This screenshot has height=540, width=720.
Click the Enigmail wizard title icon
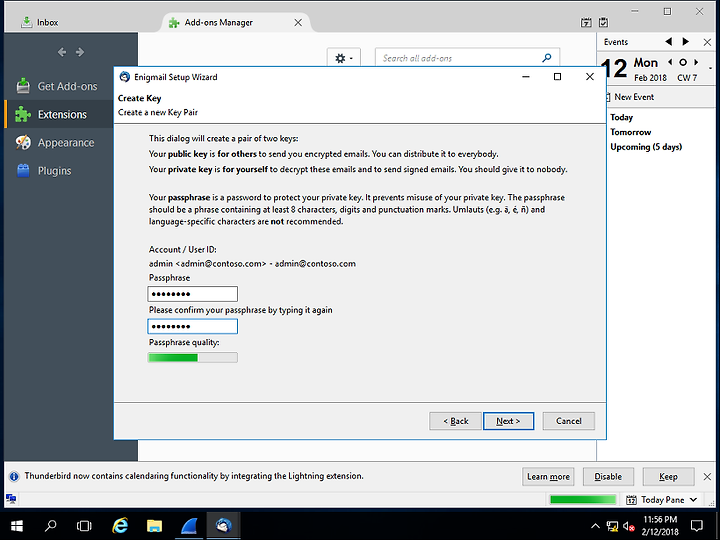click(124, 77)
